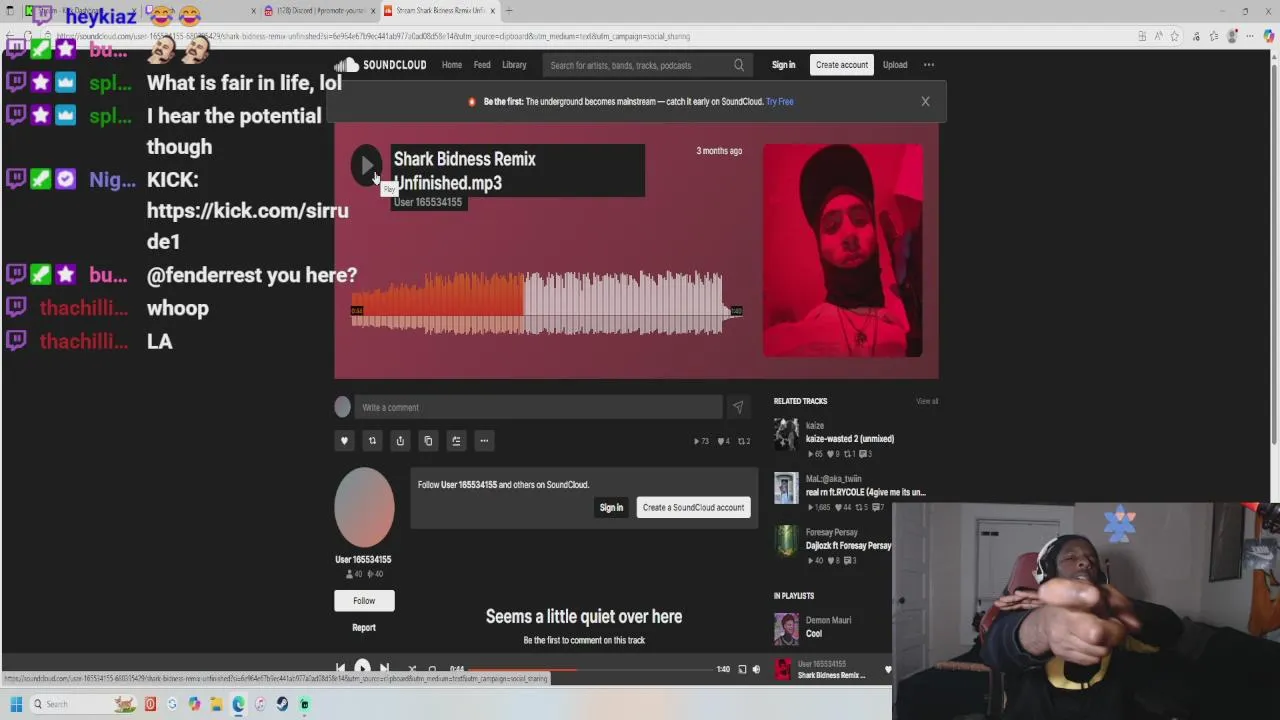This screenshot has height=720, width=1280.
Task: Click the header Create account button
Action: [841, 65]
